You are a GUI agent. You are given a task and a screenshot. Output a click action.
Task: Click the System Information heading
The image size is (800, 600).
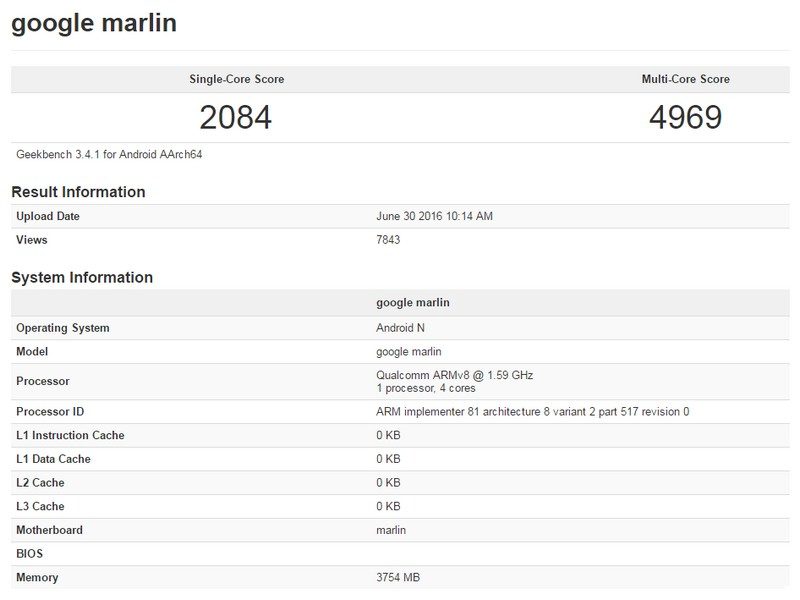[82, 278]
